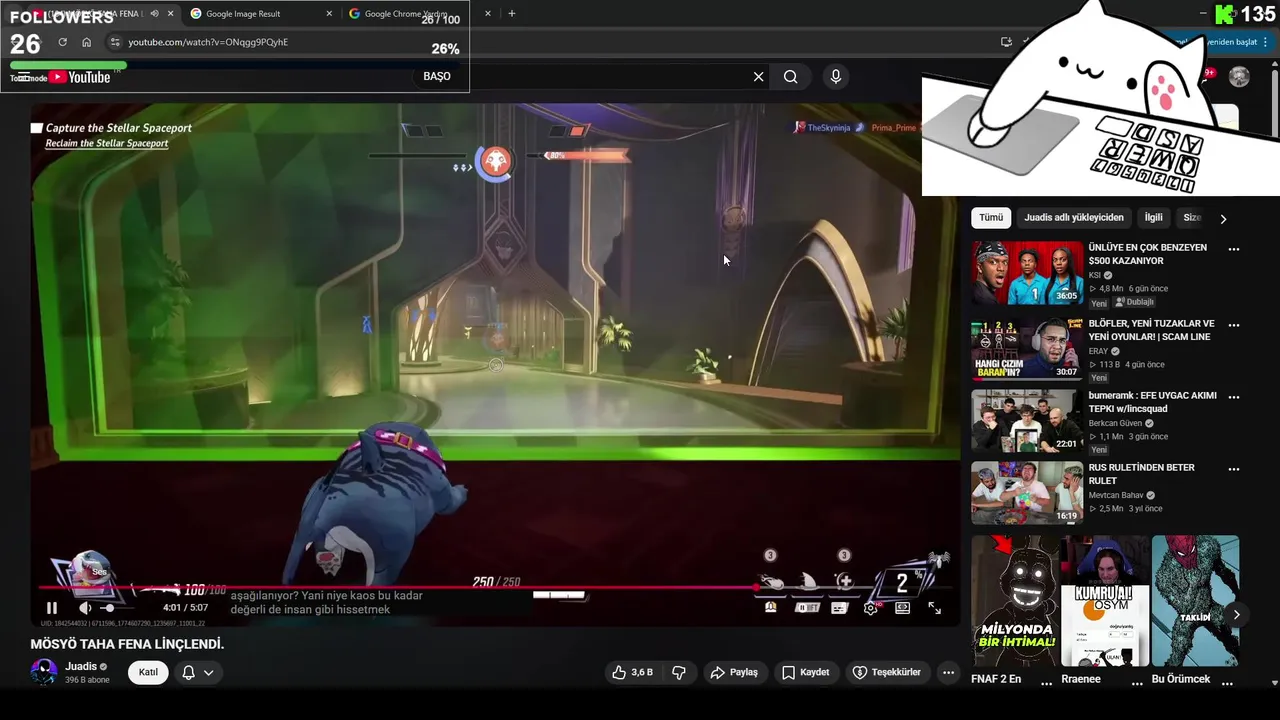1280x720 pixels.
Task: Open more actions below the video
Action: [x=948, y=672]
